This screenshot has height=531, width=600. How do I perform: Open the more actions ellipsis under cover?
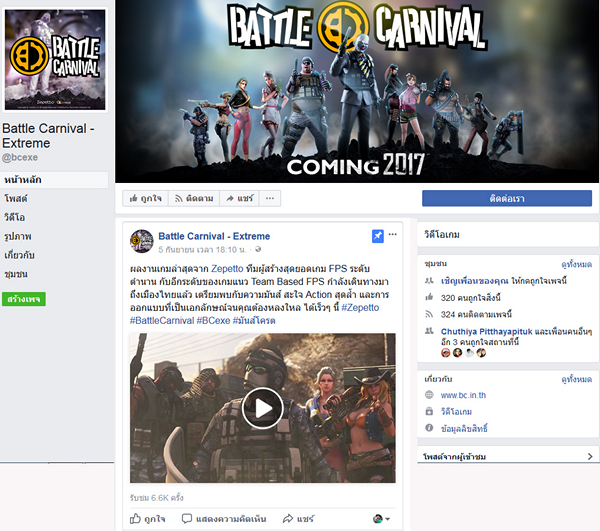tap(269, 199)
